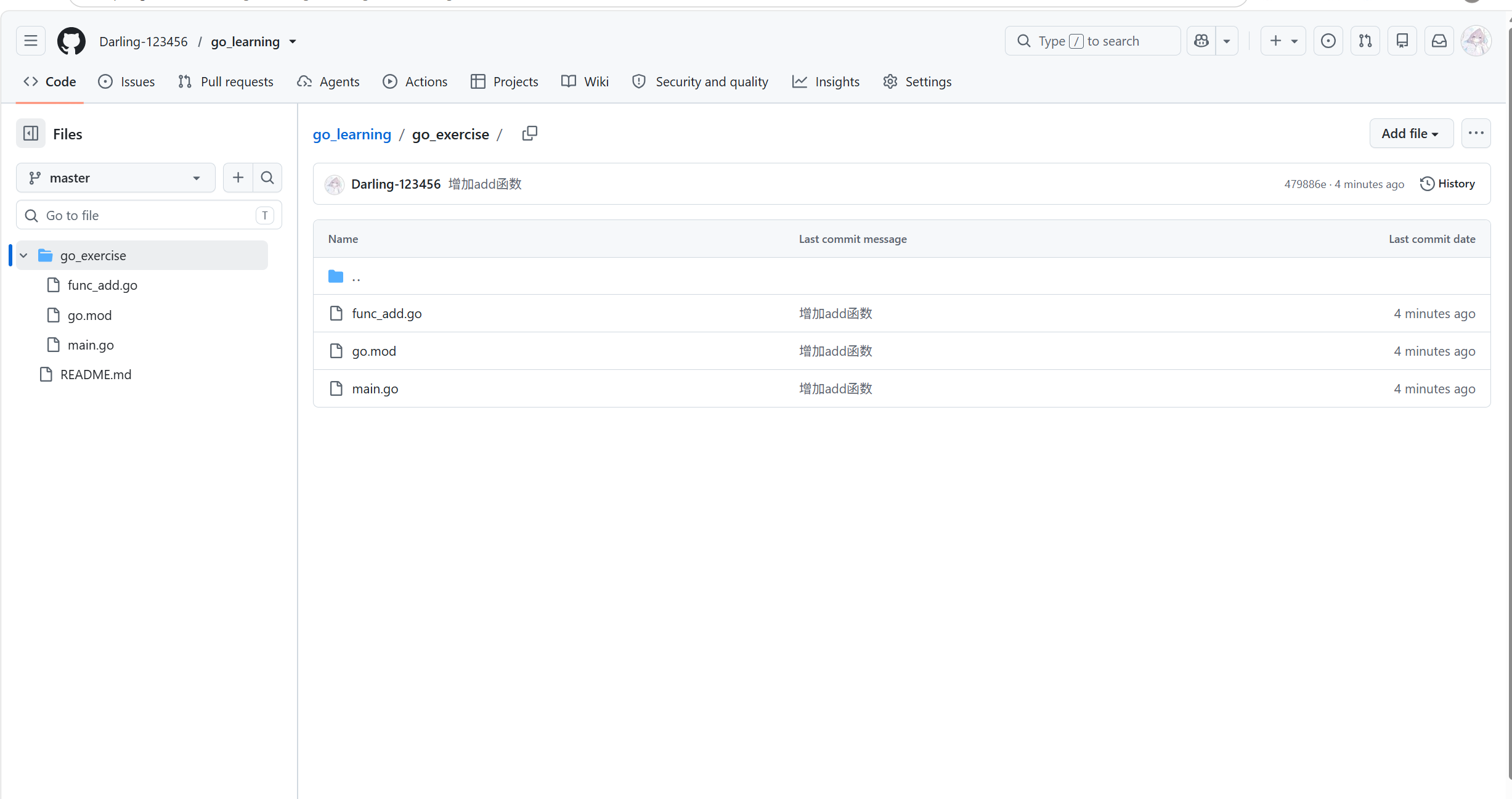The width and height of the screenshot is (1512, 799).
Task: Open Notifications inbox icon
Action: pyautogui.click(x=1439, y=41)
